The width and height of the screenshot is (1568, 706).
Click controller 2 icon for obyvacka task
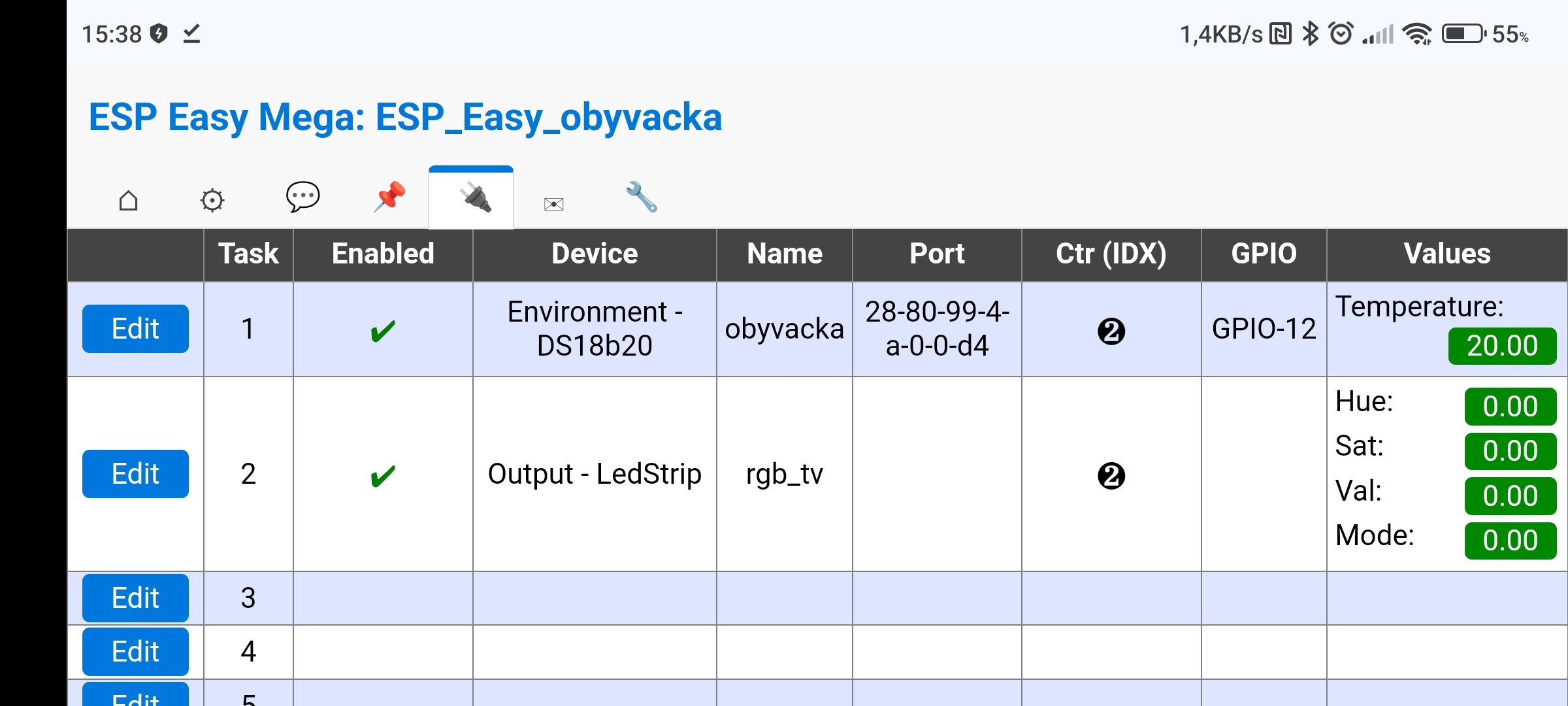point(1111,331)
